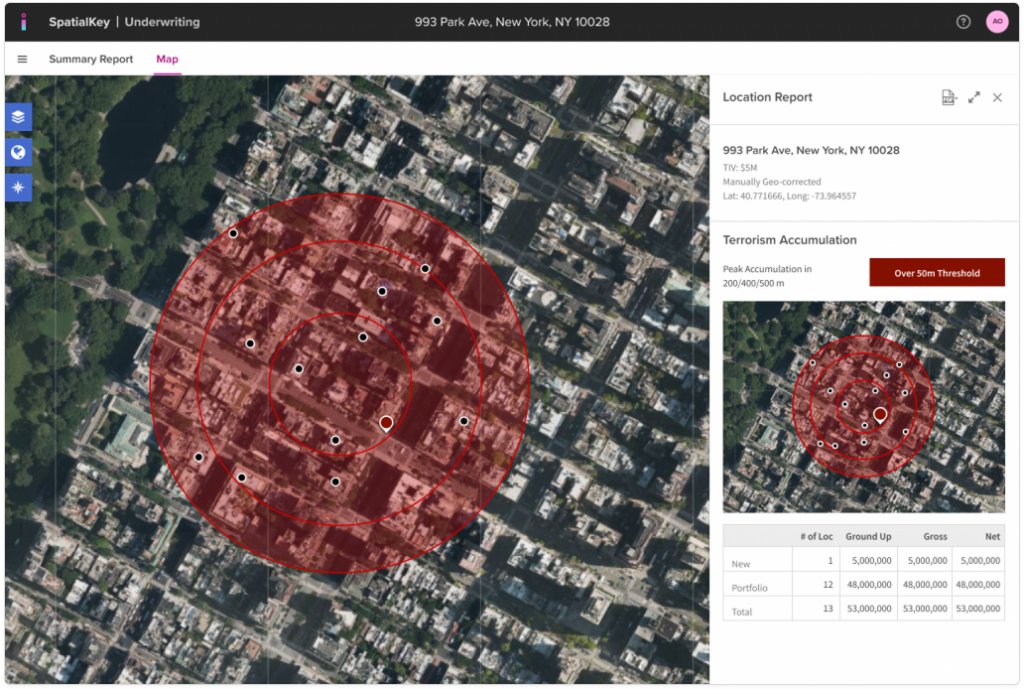Open the help menu via question mark icon
Viewport: 1024px width, 691px height.
click(961, 21)
